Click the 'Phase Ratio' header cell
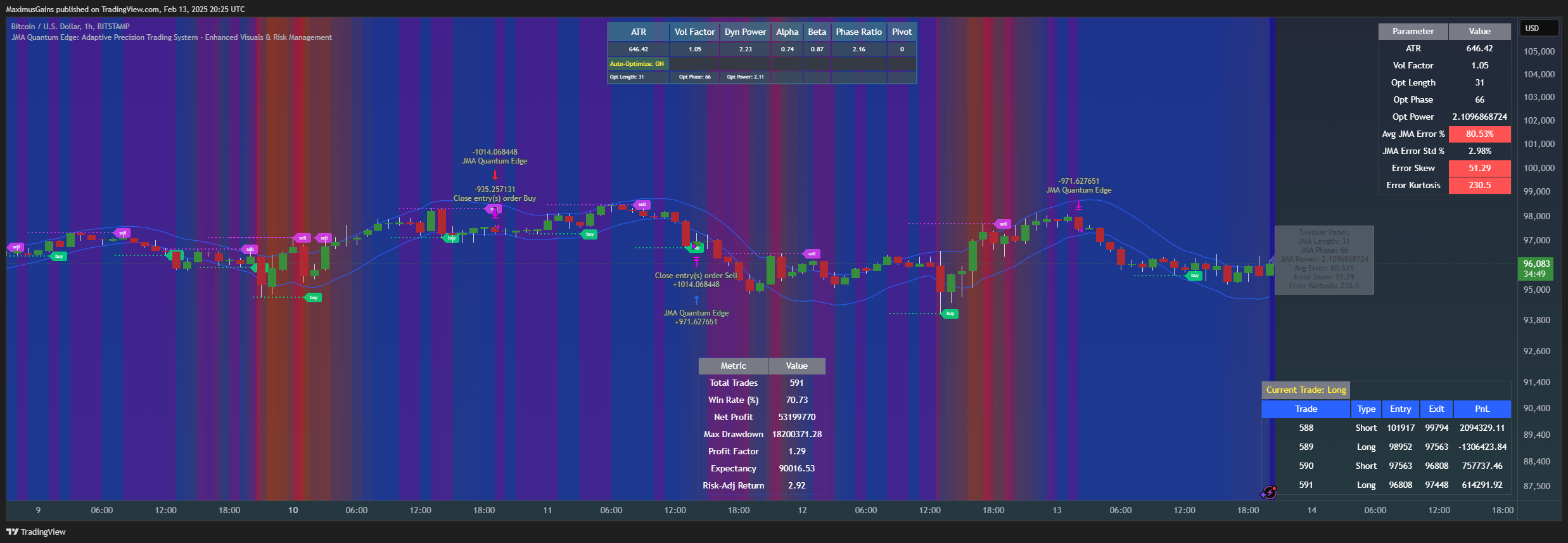This screenshot has width=1568, height=543. [x=858, y=32]
